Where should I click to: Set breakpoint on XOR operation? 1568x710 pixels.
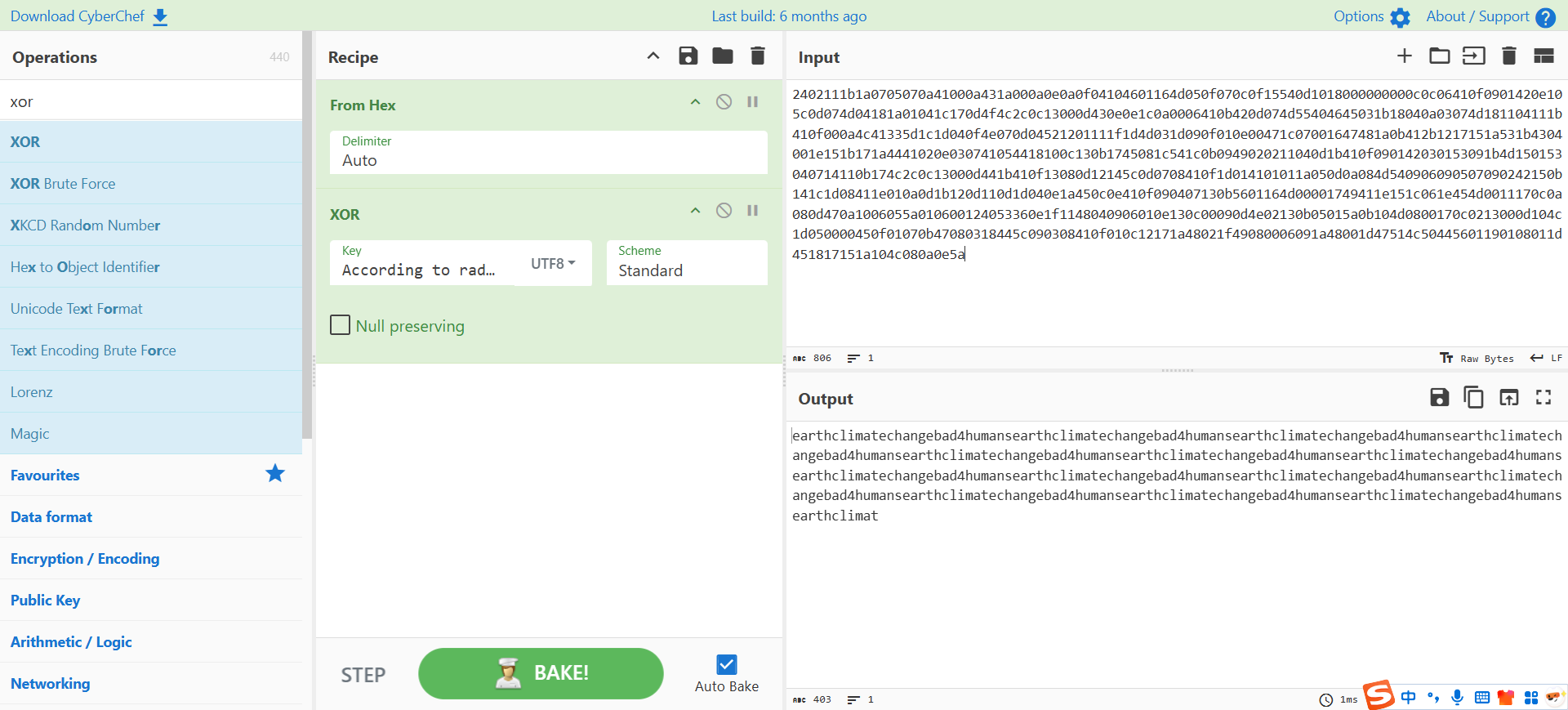pos(753,211)
